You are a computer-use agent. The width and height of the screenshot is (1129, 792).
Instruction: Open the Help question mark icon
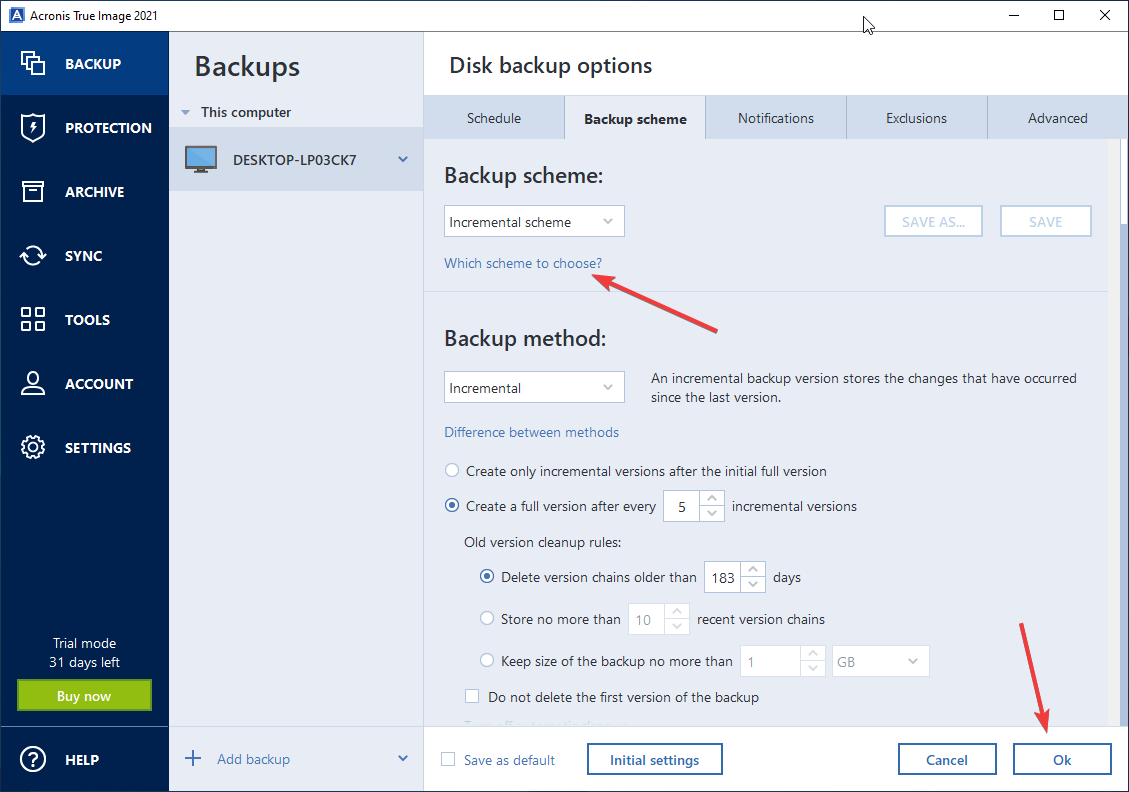pyautogui.click(x=33, y=760)
